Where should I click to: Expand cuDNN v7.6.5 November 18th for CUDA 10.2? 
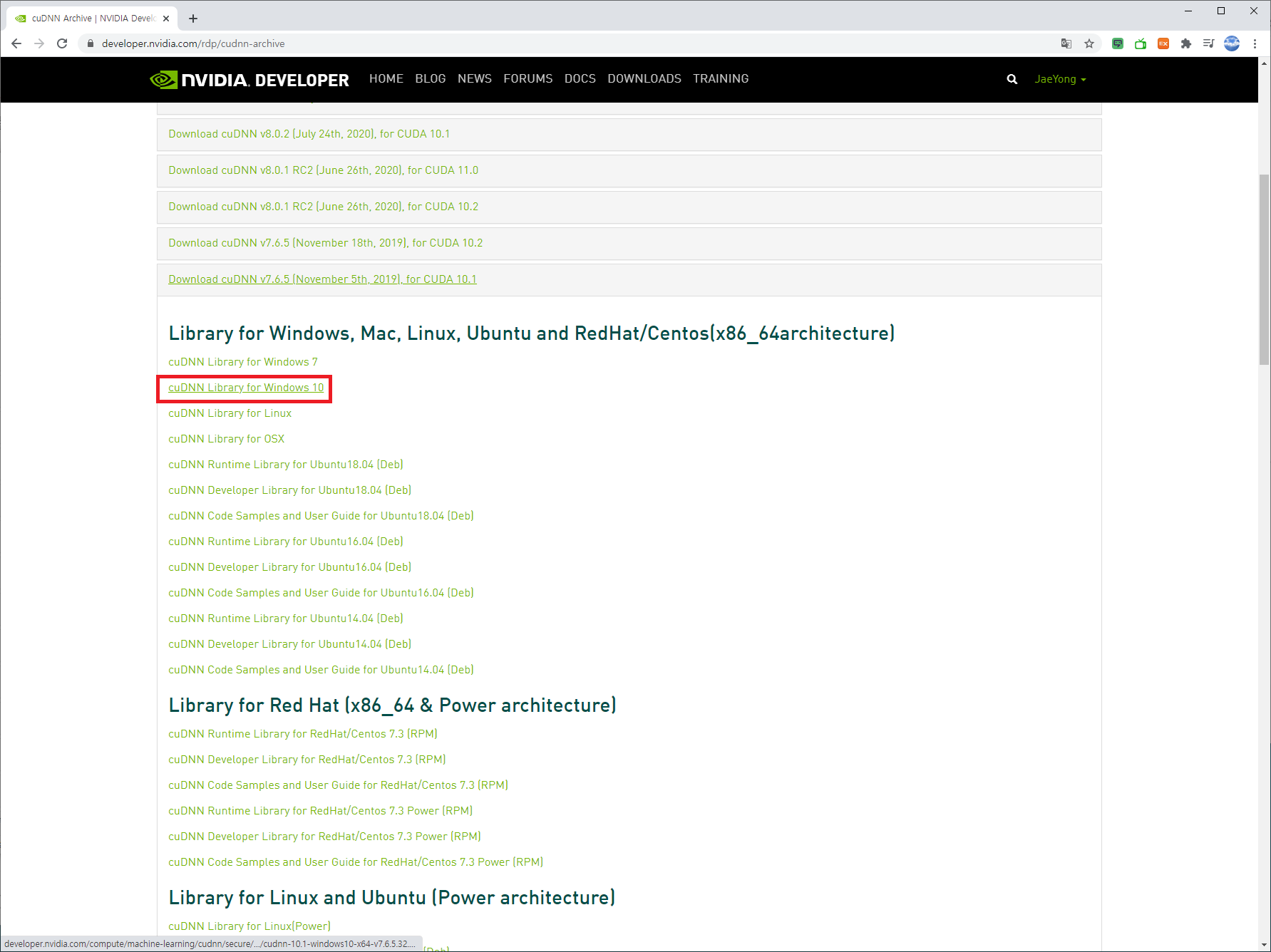pos(629,243)
